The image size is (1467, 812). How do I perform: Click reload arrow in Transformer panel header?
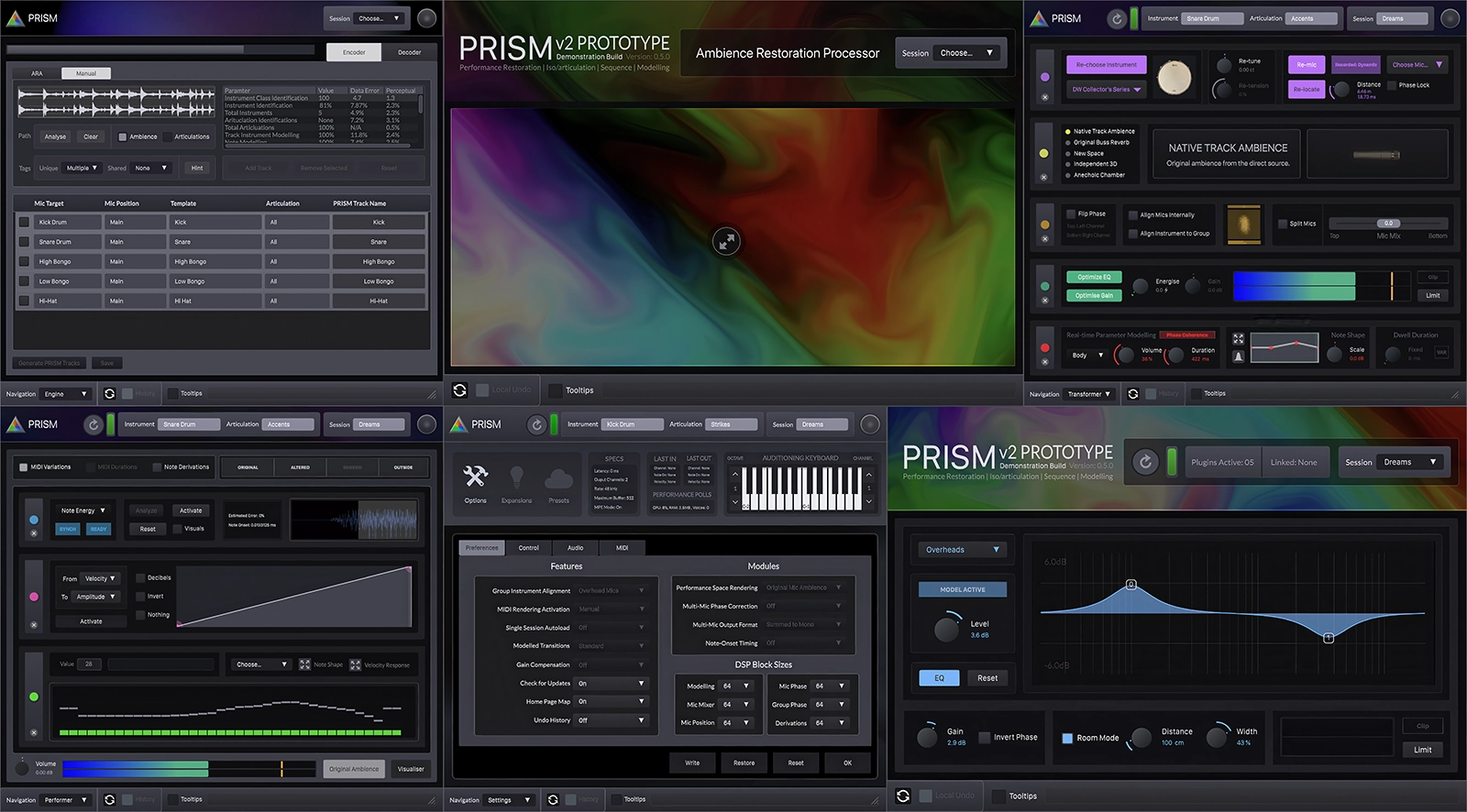[1116, 18]
